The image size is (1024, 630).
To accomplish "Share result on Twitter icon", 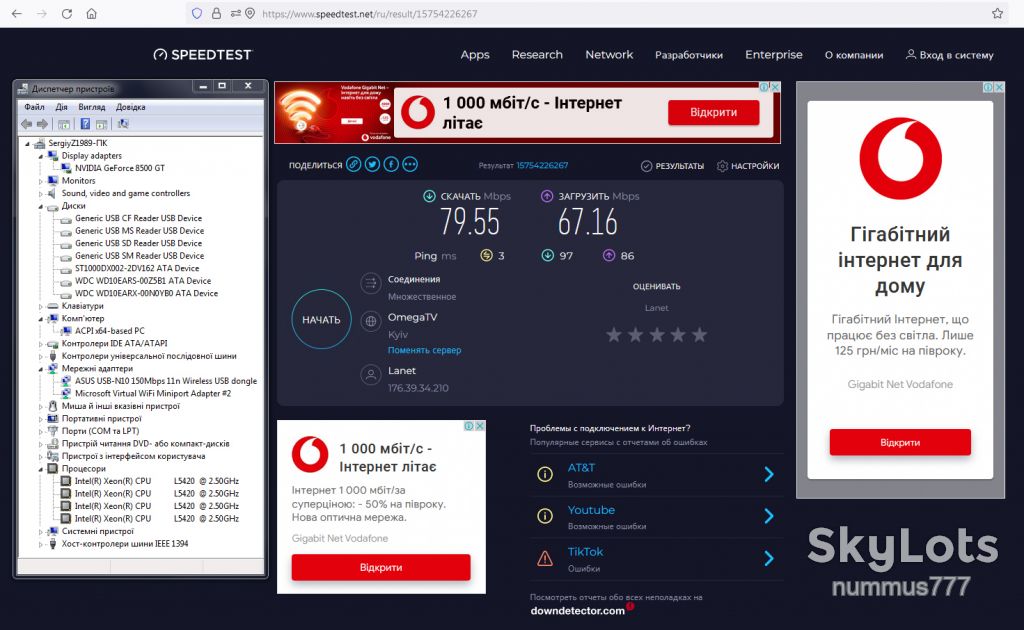I will click(372, 165).
